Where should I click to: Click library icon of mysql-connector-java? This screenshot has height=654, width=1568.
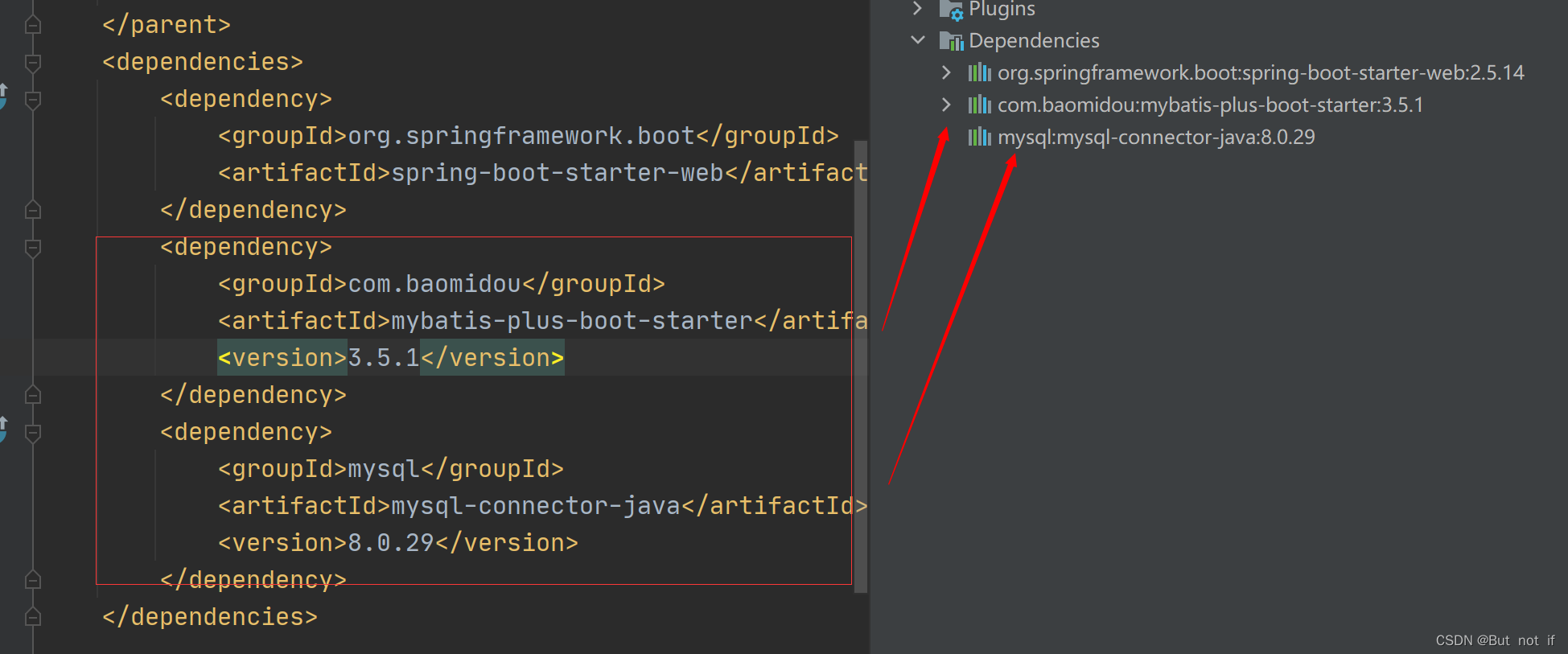(x=979, y=137)
